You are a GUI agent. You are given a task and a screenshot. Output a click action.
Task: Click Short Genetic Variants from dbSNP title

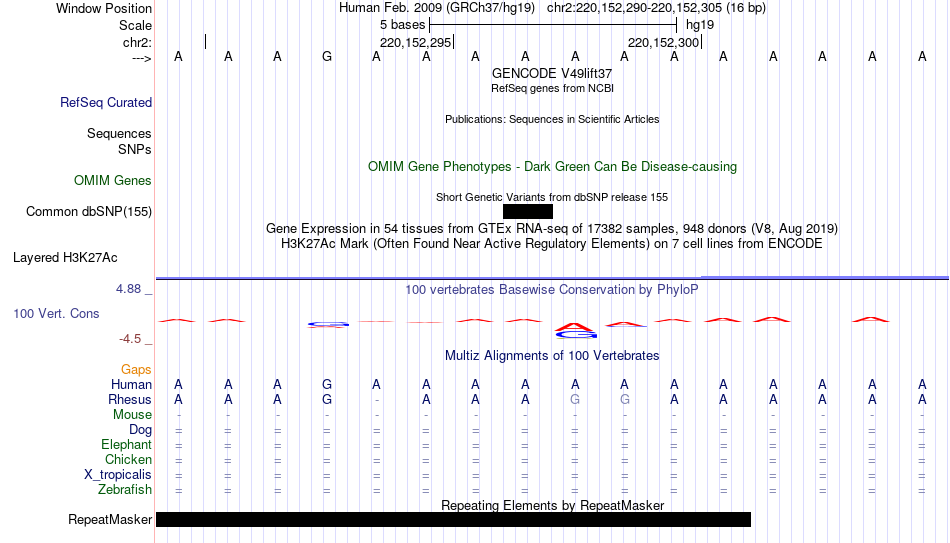pyautogui.click(x=552, y=198)
